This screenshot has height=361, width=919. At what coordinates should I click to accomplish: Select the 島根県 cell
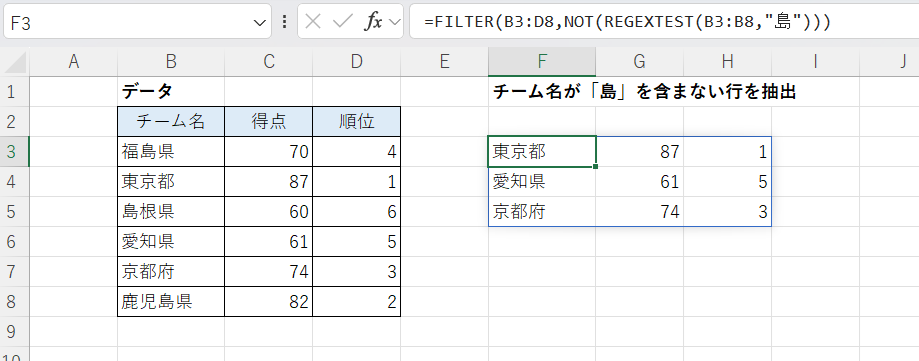click(171, 211)
